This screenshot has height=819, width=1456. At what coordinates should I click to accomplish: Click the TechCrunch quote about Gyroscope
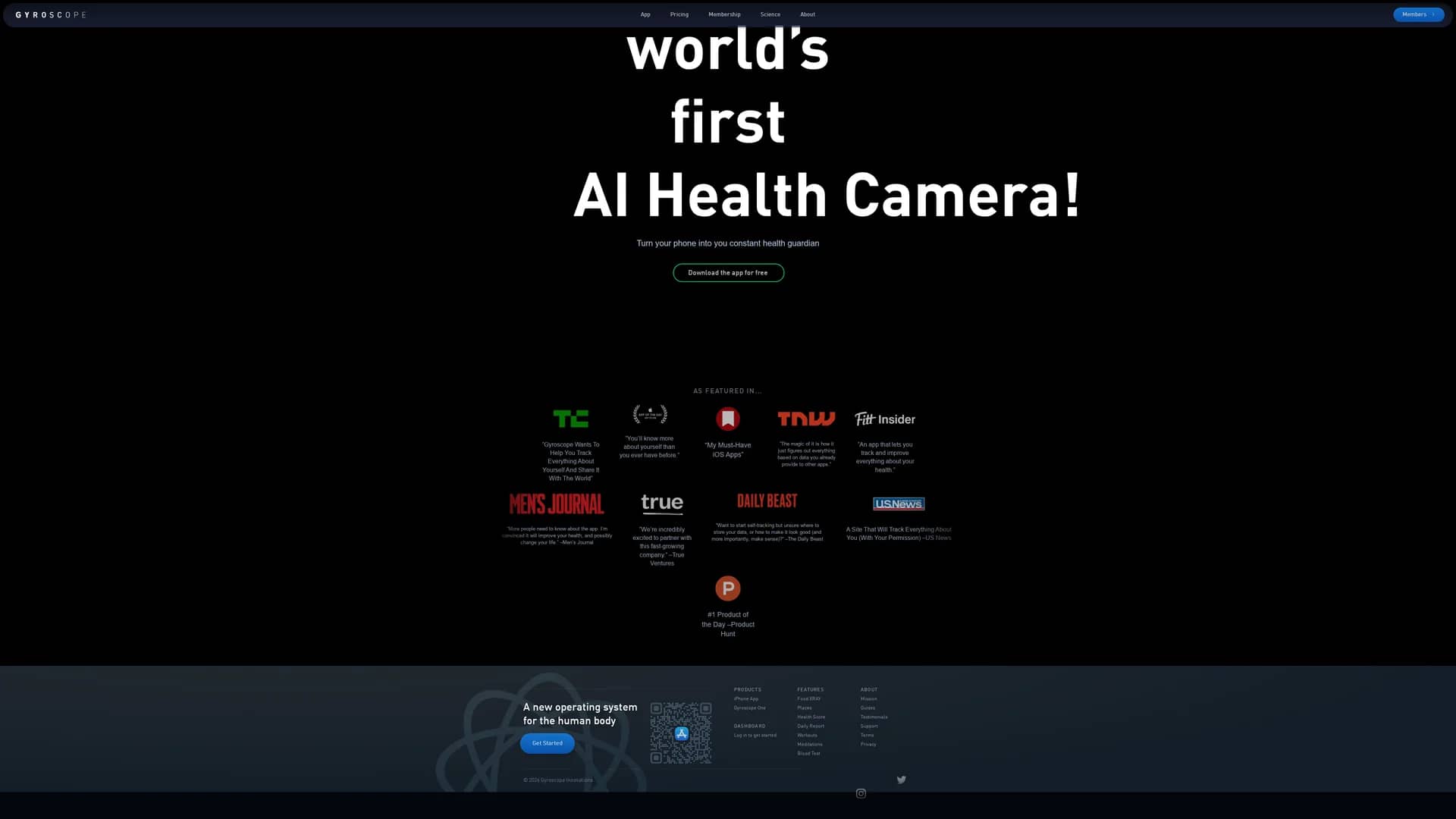pos(571,461)
